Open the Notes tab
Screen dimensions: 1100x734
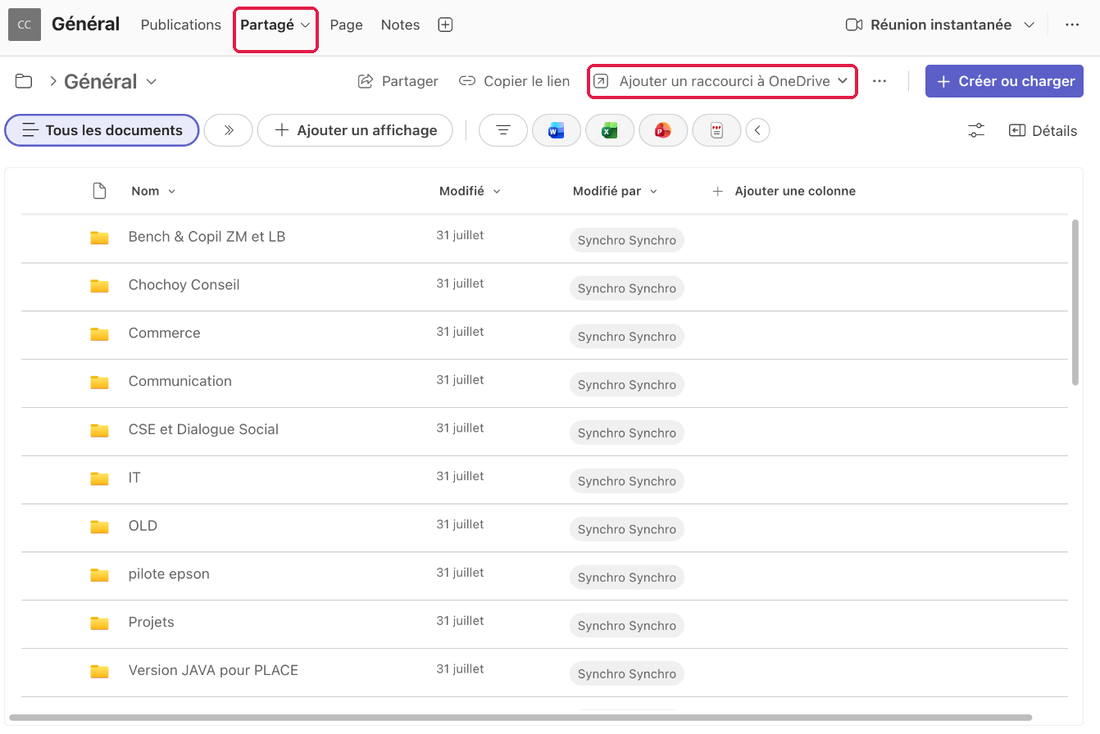(400, 25)
